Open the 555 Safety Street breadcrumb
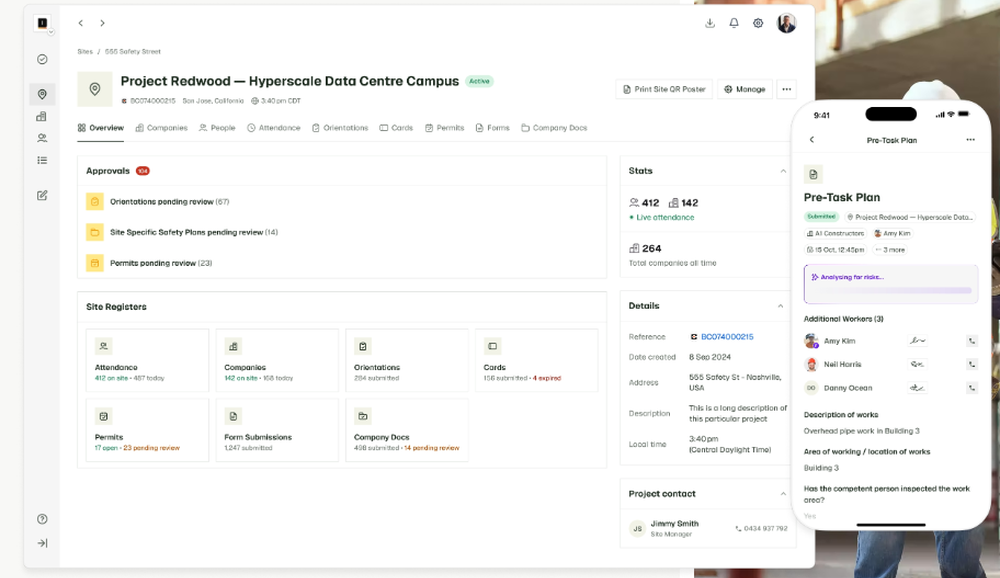 tap(133, 52)
